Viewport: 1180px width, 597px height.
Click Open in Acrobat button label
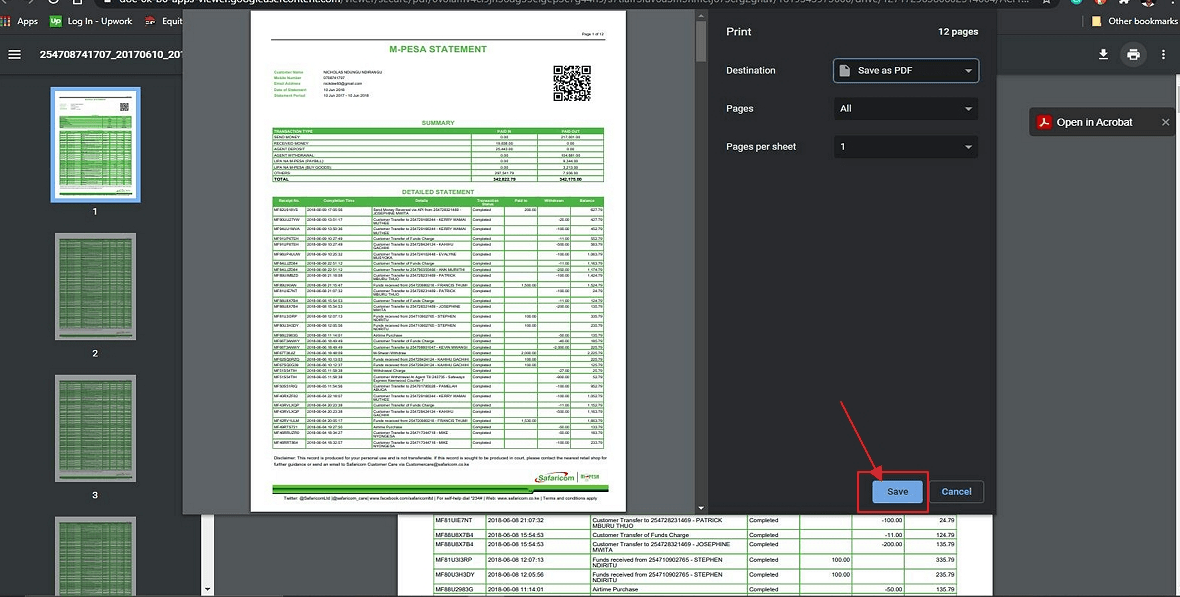click(x=1094, y=122)
